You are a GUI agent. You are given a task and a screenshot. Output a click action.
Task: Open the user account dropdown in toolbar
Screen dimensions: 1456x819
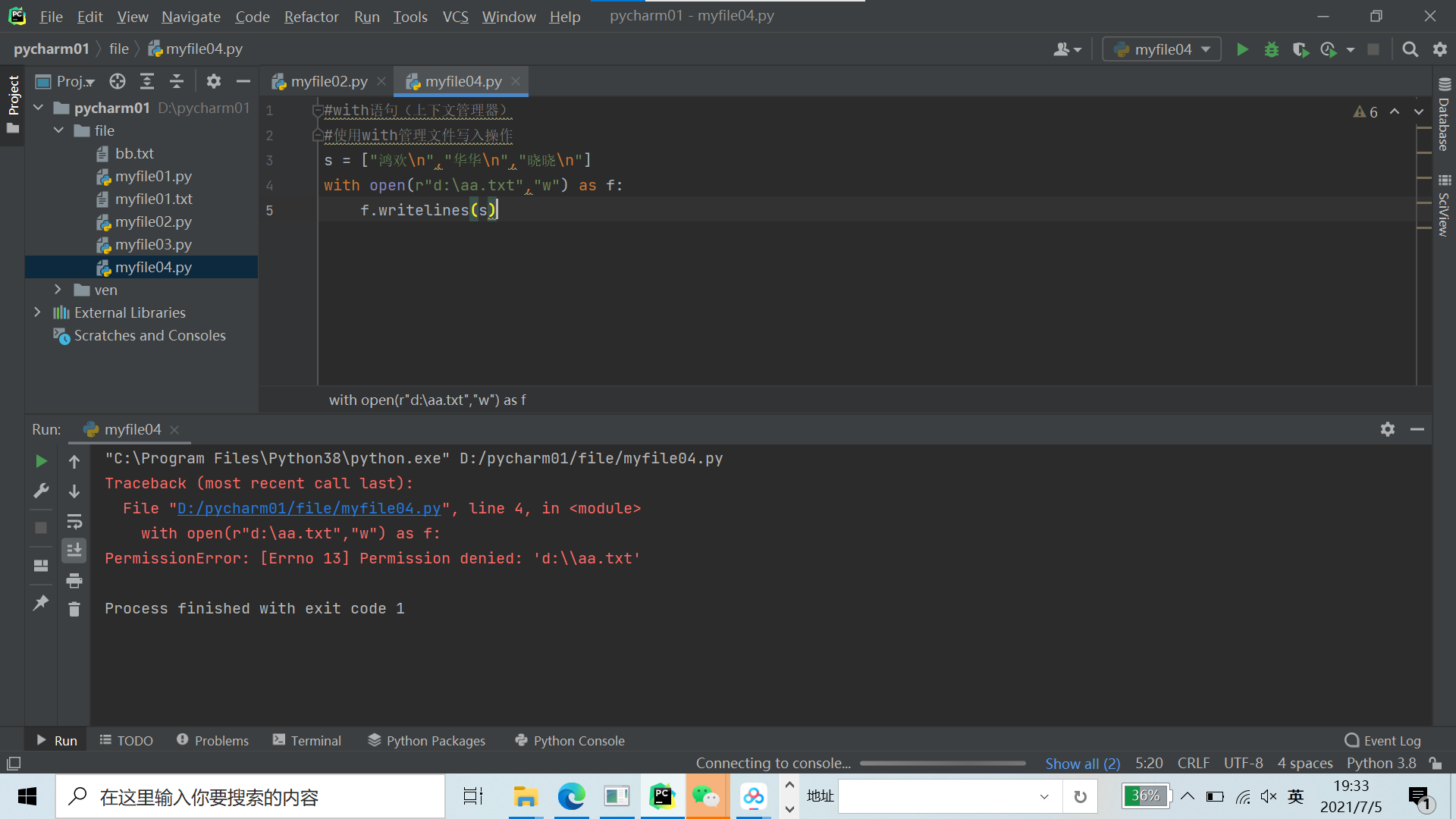(1067, 49)
